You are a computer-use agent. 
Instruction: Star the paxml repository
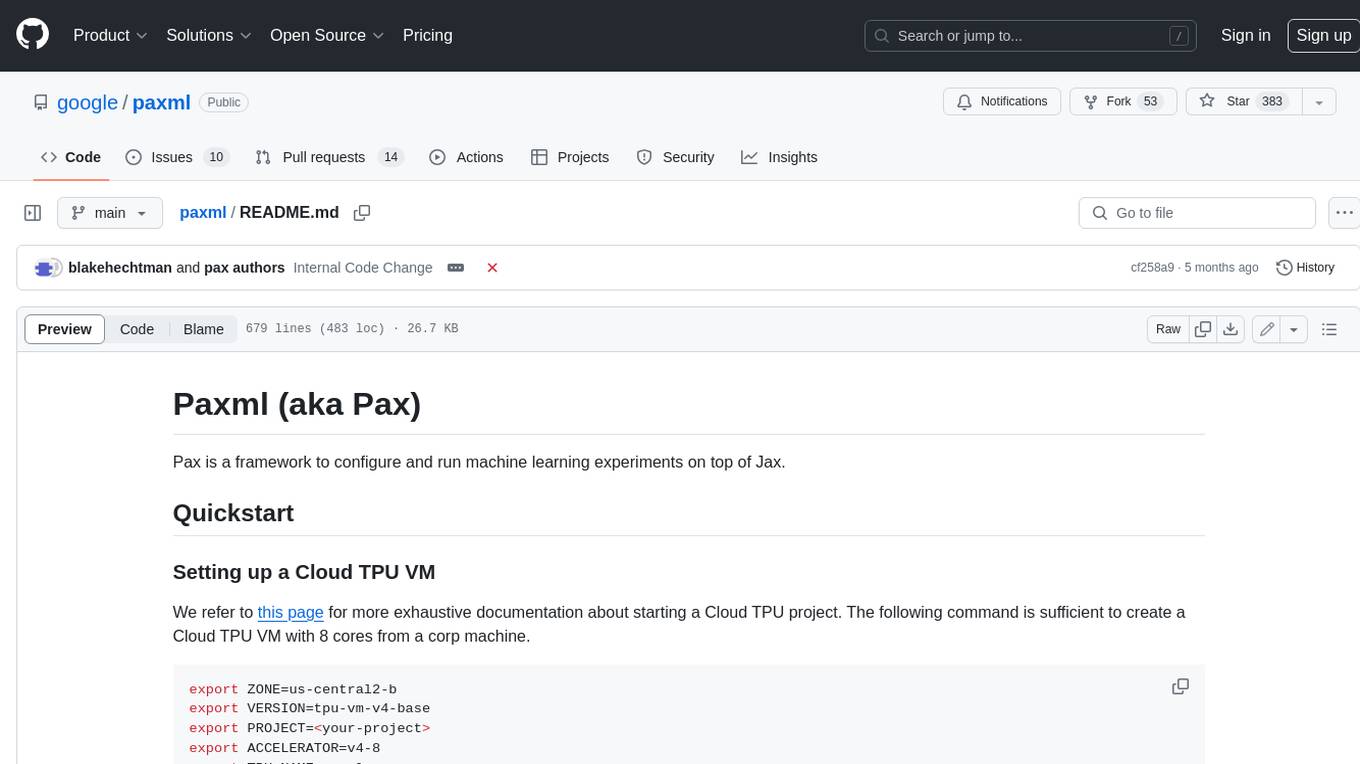pos(1243,102)
